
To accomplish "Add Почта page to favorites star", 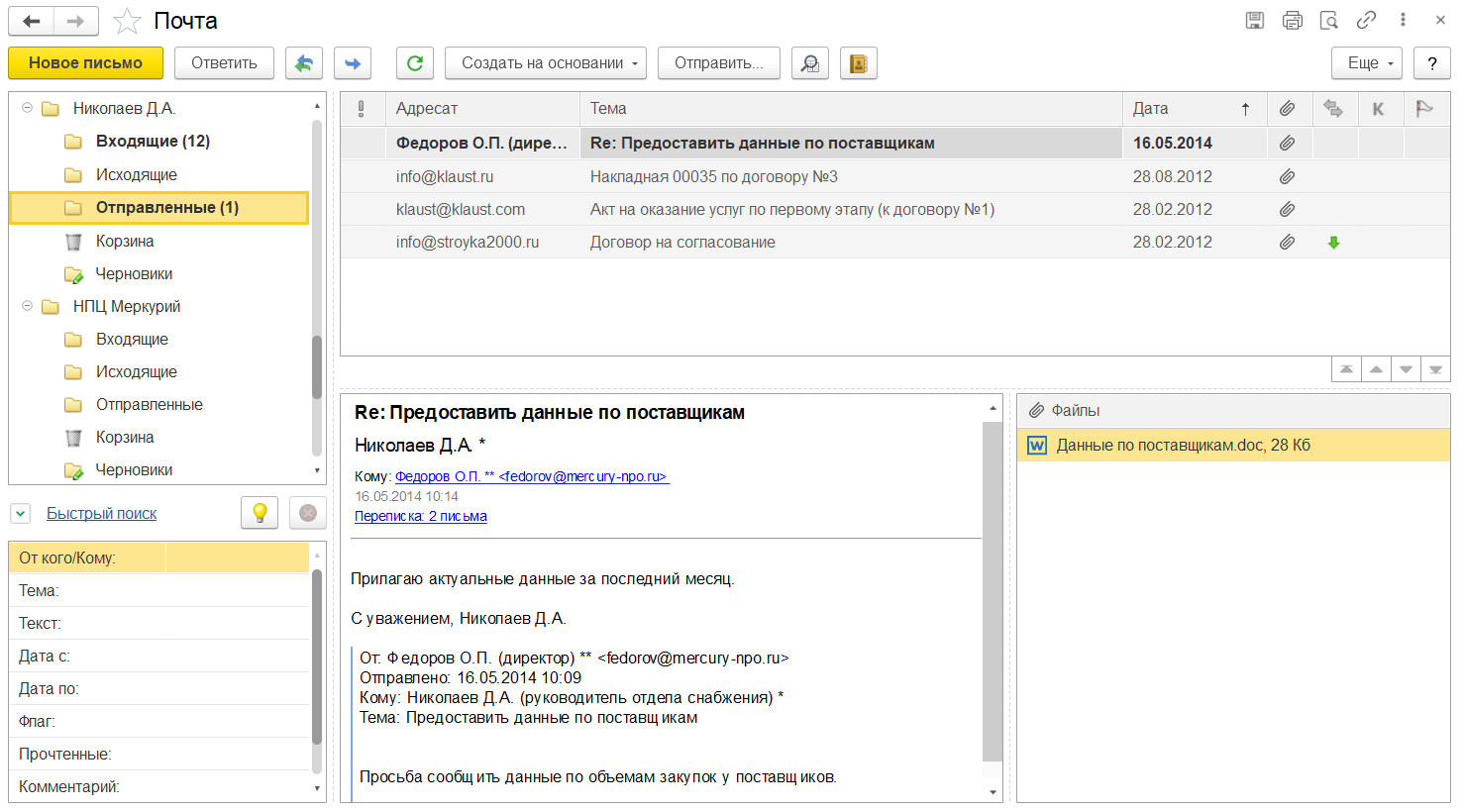I will click(127, 21).
